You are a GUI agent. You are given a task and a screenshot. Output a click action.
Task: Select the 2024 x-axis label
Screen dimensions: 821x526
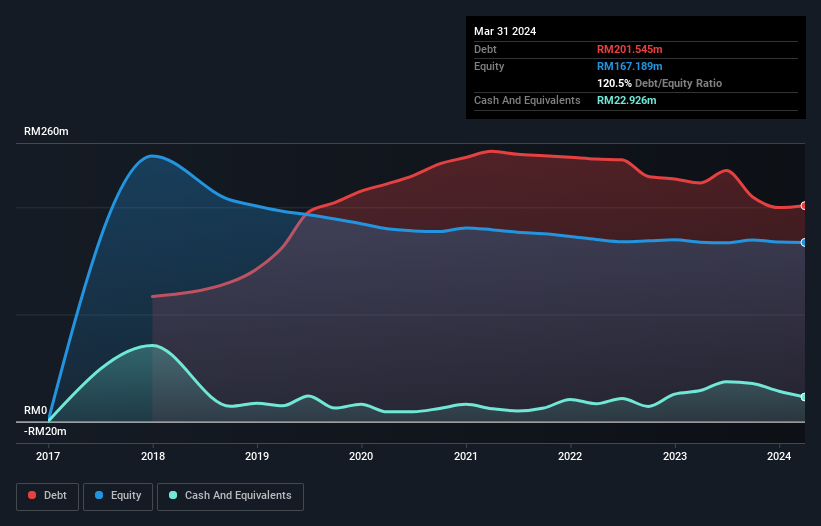point(779,456)
